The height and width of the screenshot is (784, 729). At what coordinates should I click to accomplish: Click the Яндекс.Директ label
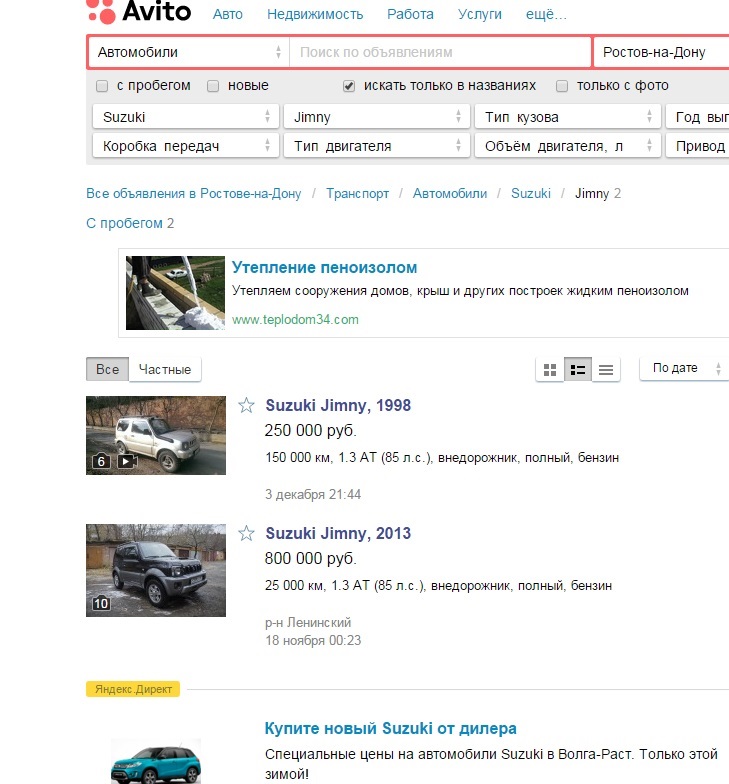pyautogui.click(x=133, y=689)
